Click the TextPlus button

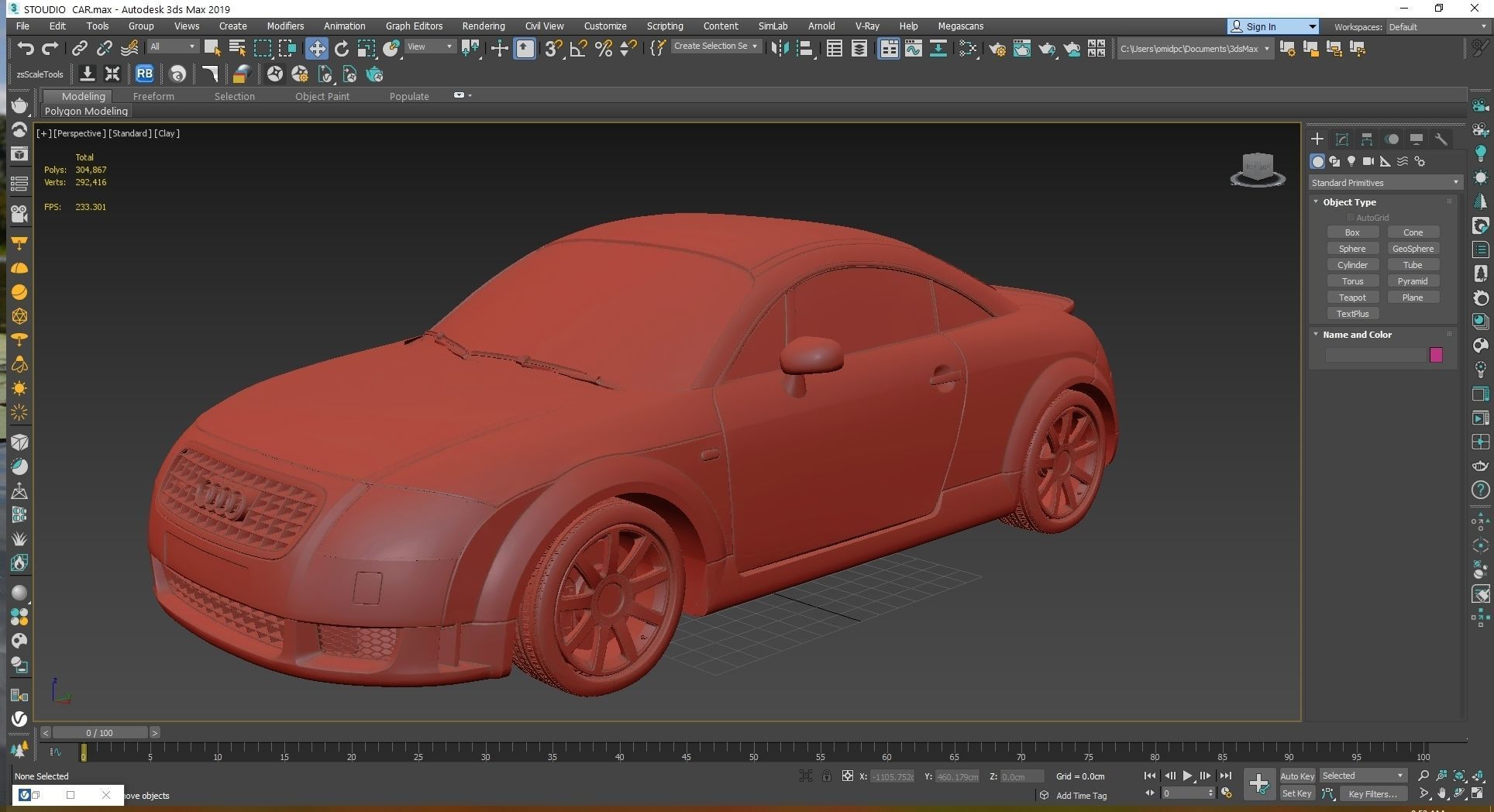(1352, 314)
